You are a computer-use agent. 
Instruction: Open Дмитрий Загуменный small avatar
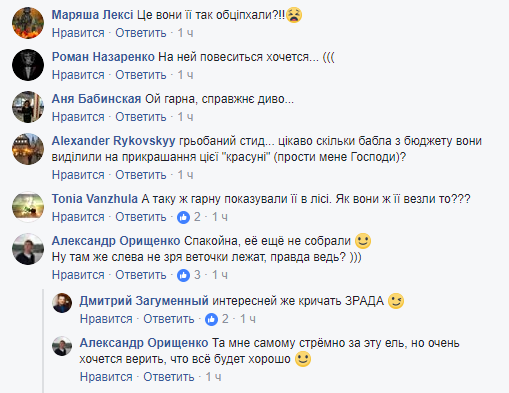click(62, 303)
